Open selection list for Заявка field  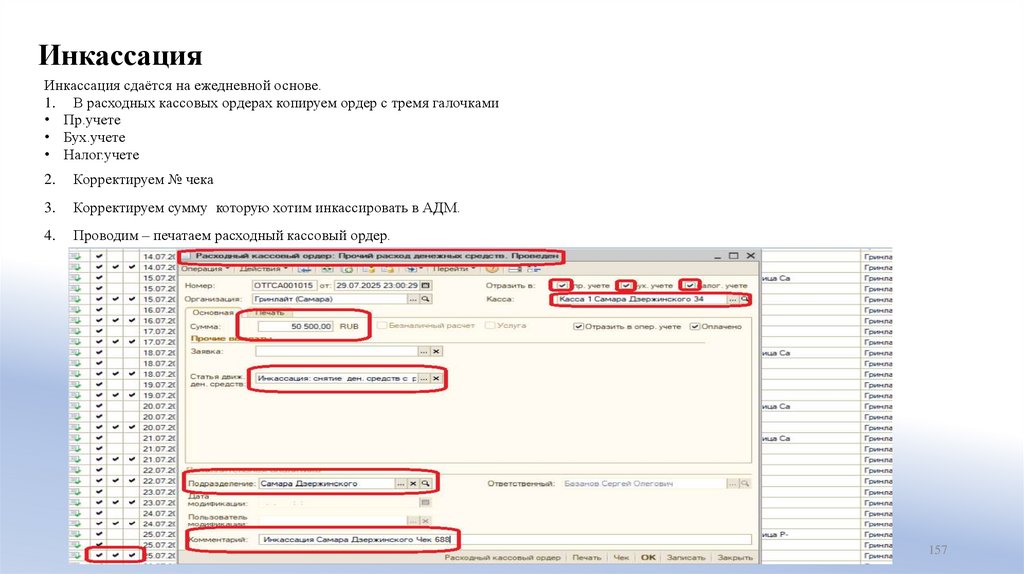point(424,351)
